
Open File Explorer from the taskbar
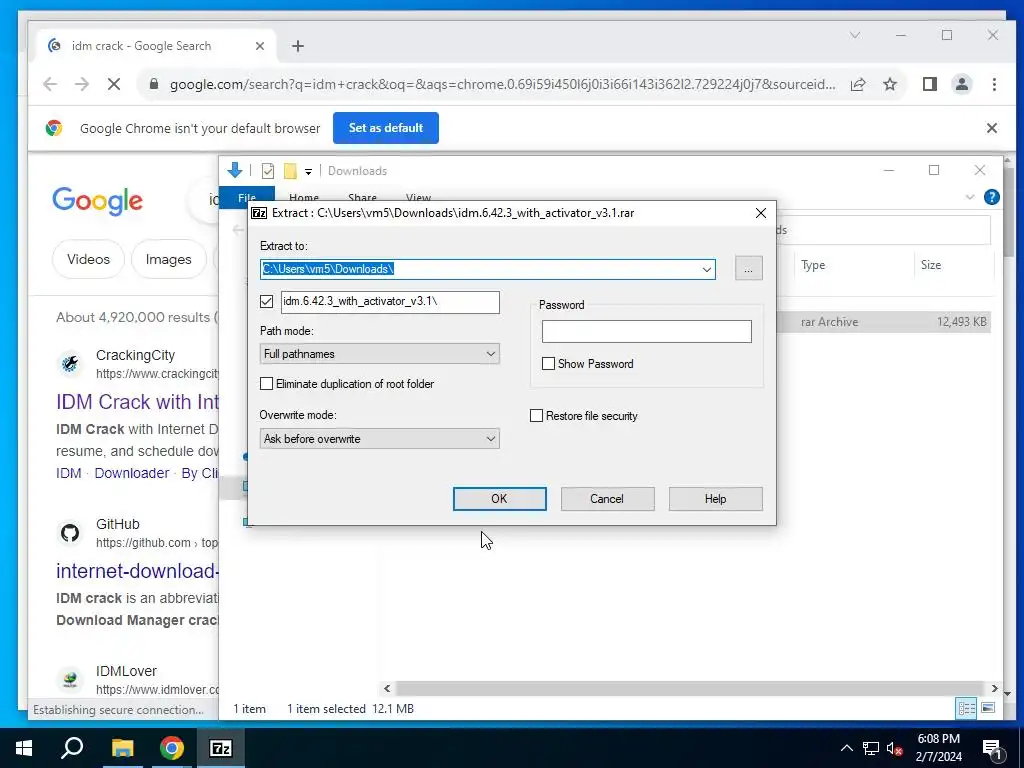122,748
